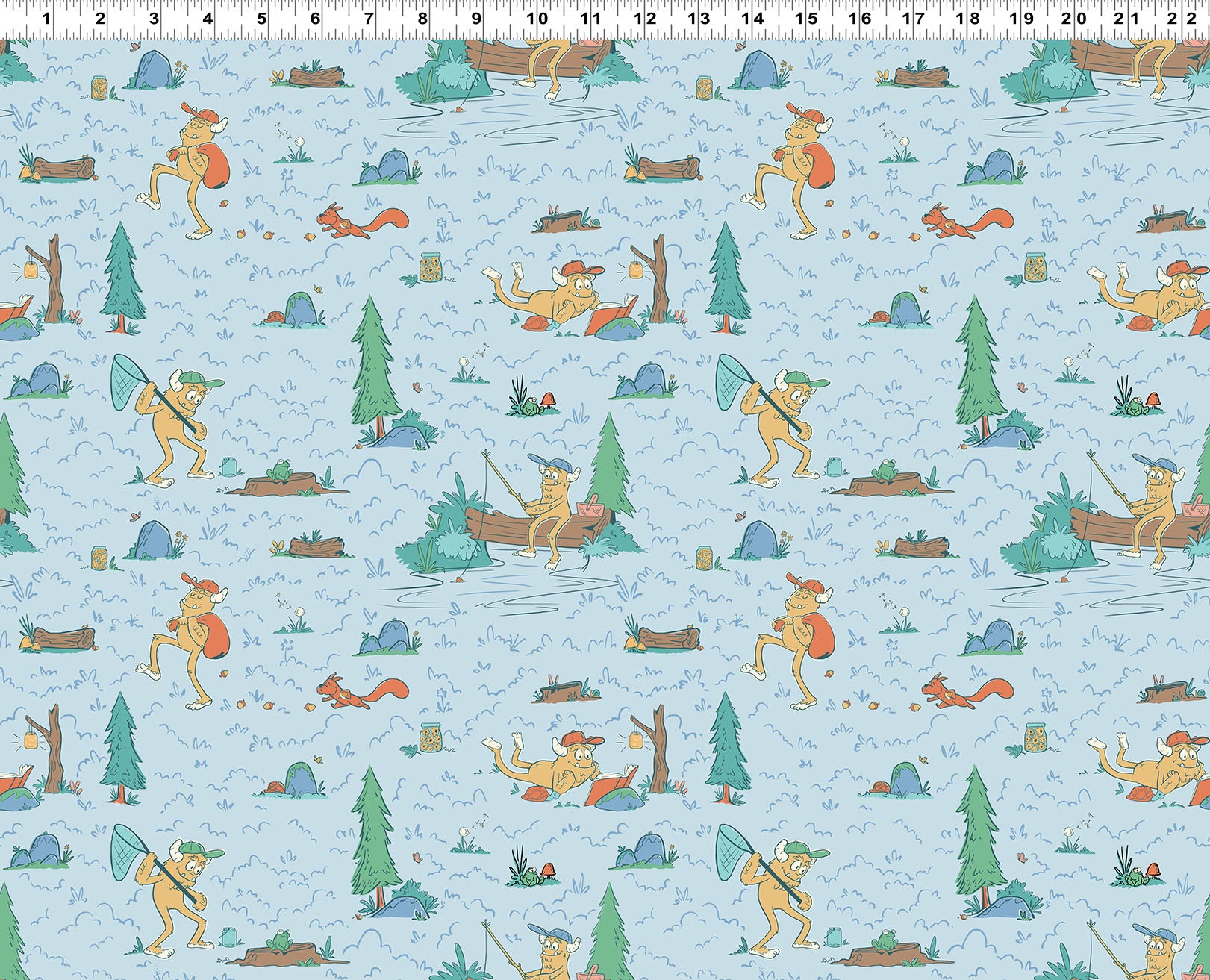
Task: Select the ruler number 5
Action: tap(261, 18)
